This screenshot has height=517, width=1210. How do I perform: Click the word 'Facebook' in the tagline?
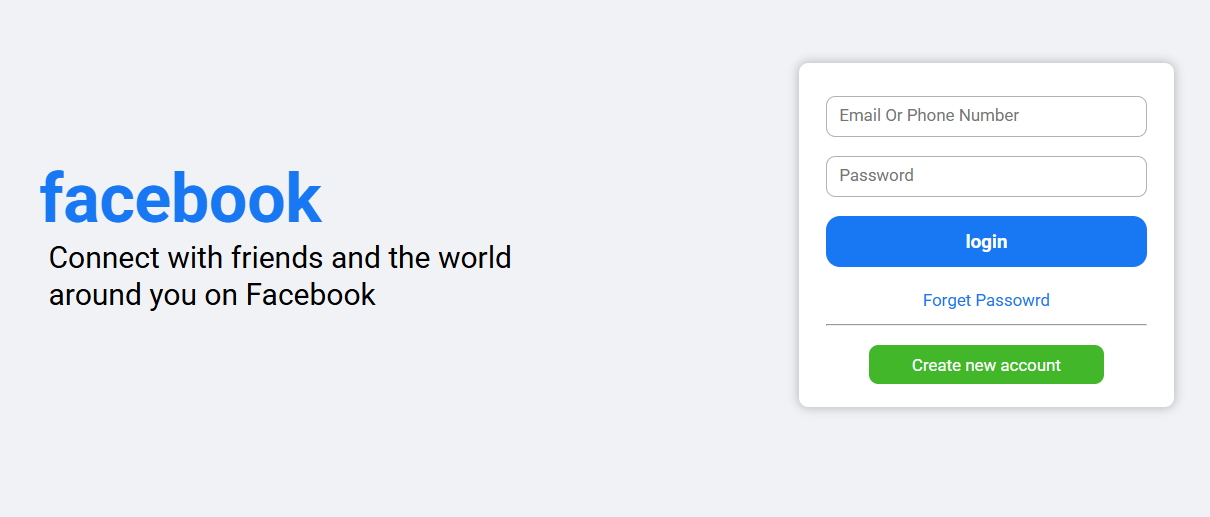(311, 295)
